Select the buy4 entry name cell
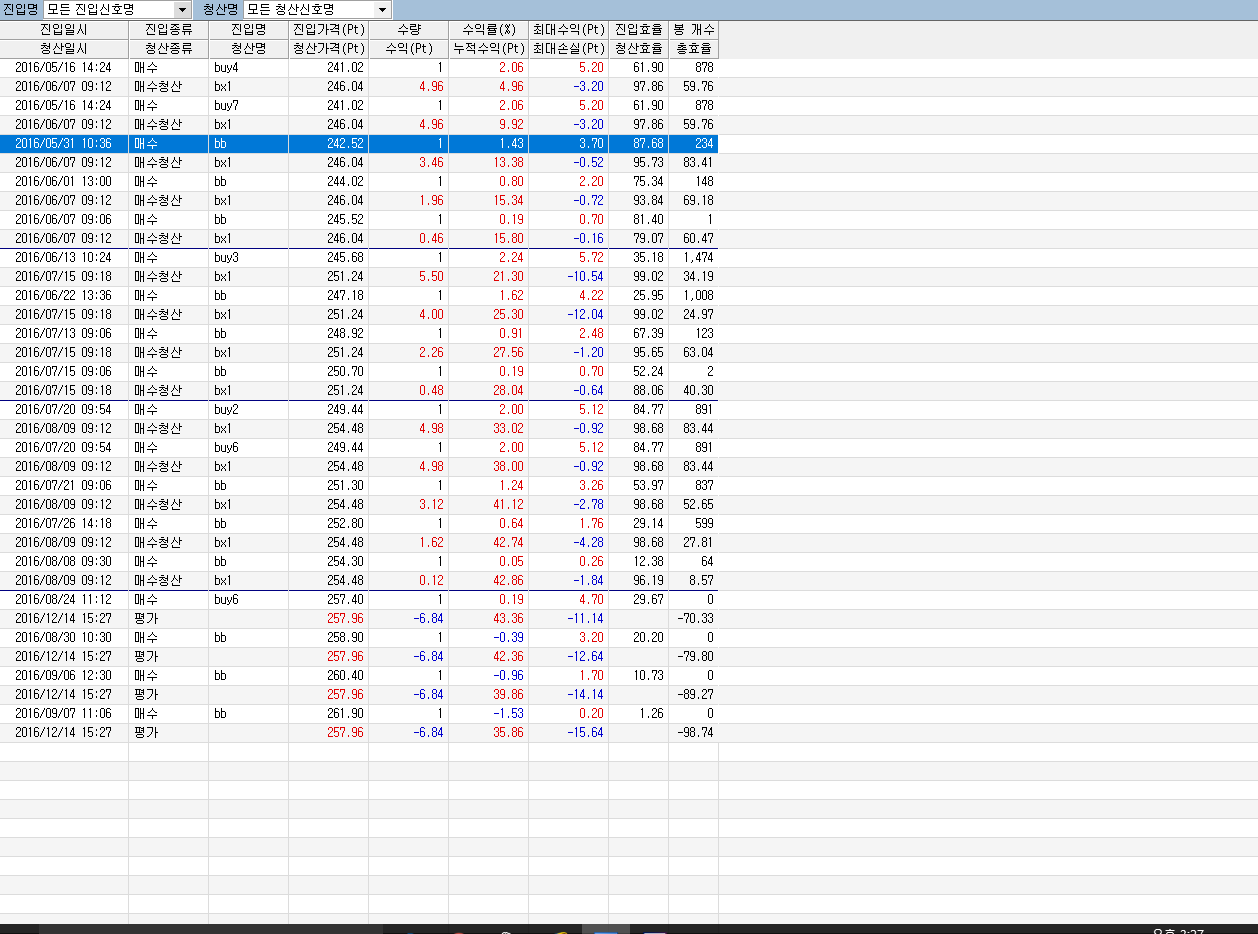The height and width of the screenshot is (934, 1258). click(248, 67)
